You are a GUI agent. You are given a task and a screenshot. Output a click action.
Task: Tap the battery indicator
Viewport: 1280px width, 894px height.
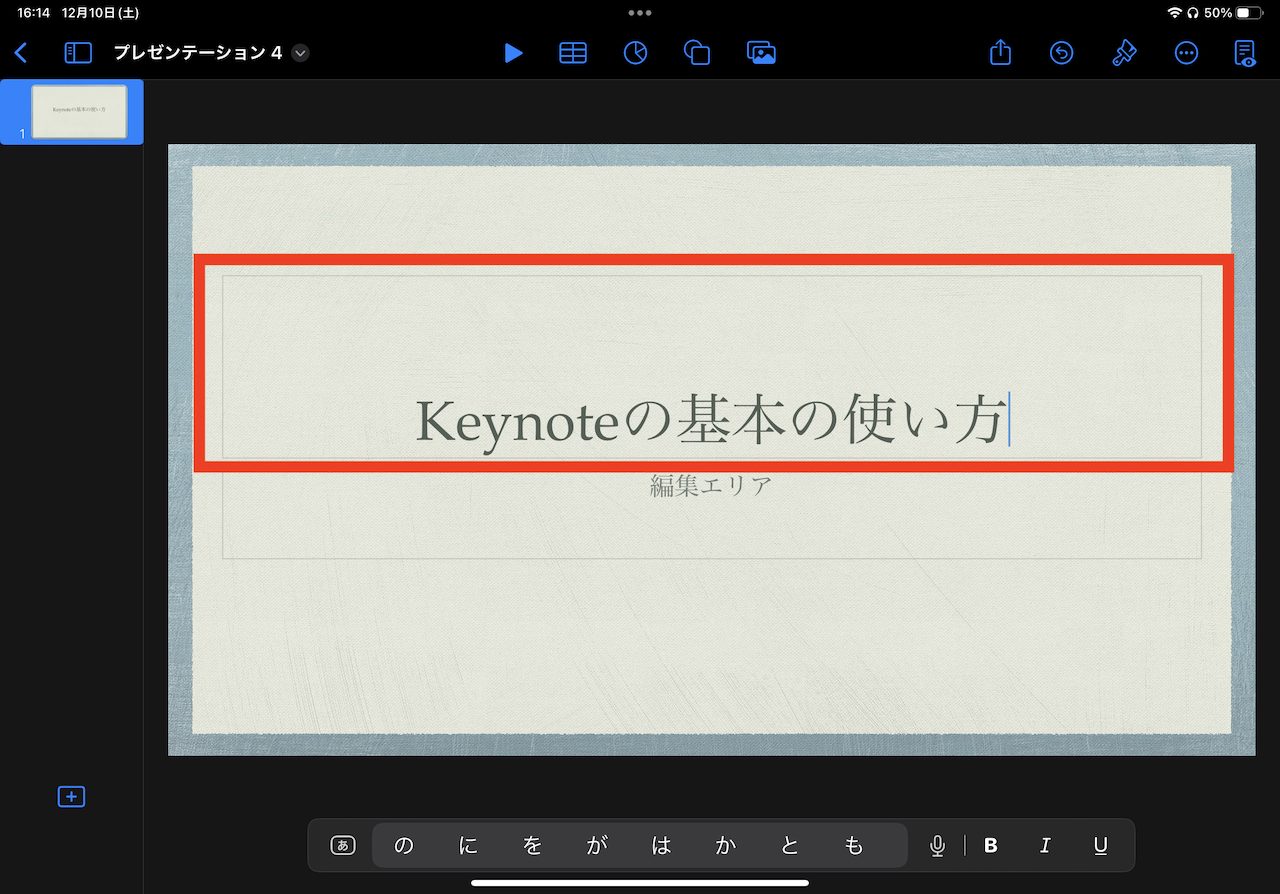1249,13
